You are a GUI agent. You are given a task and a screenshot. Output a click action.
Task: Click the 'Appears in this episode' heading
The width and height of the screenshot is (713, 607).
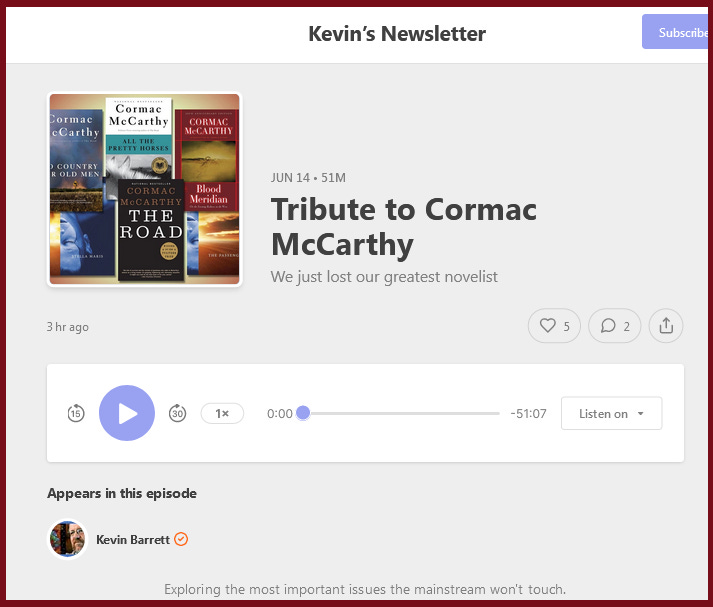point(122,493)
